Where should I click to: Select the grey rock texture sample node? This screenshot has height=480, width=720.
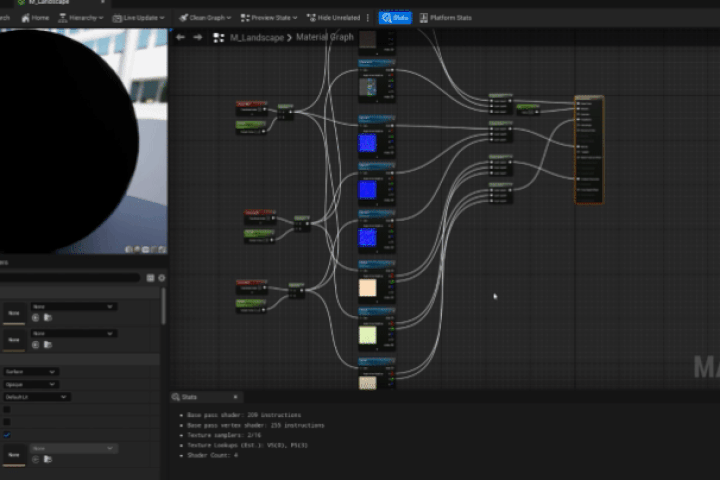click(x=377, y=81)
